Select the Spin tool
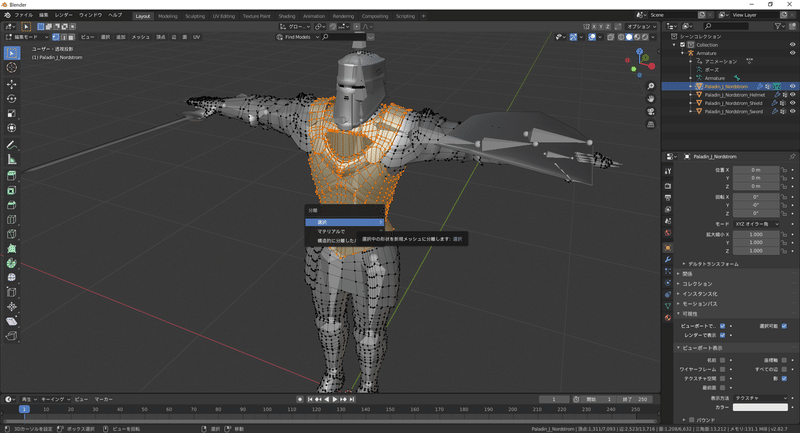 pyautogui.click(x=12, y=263)
